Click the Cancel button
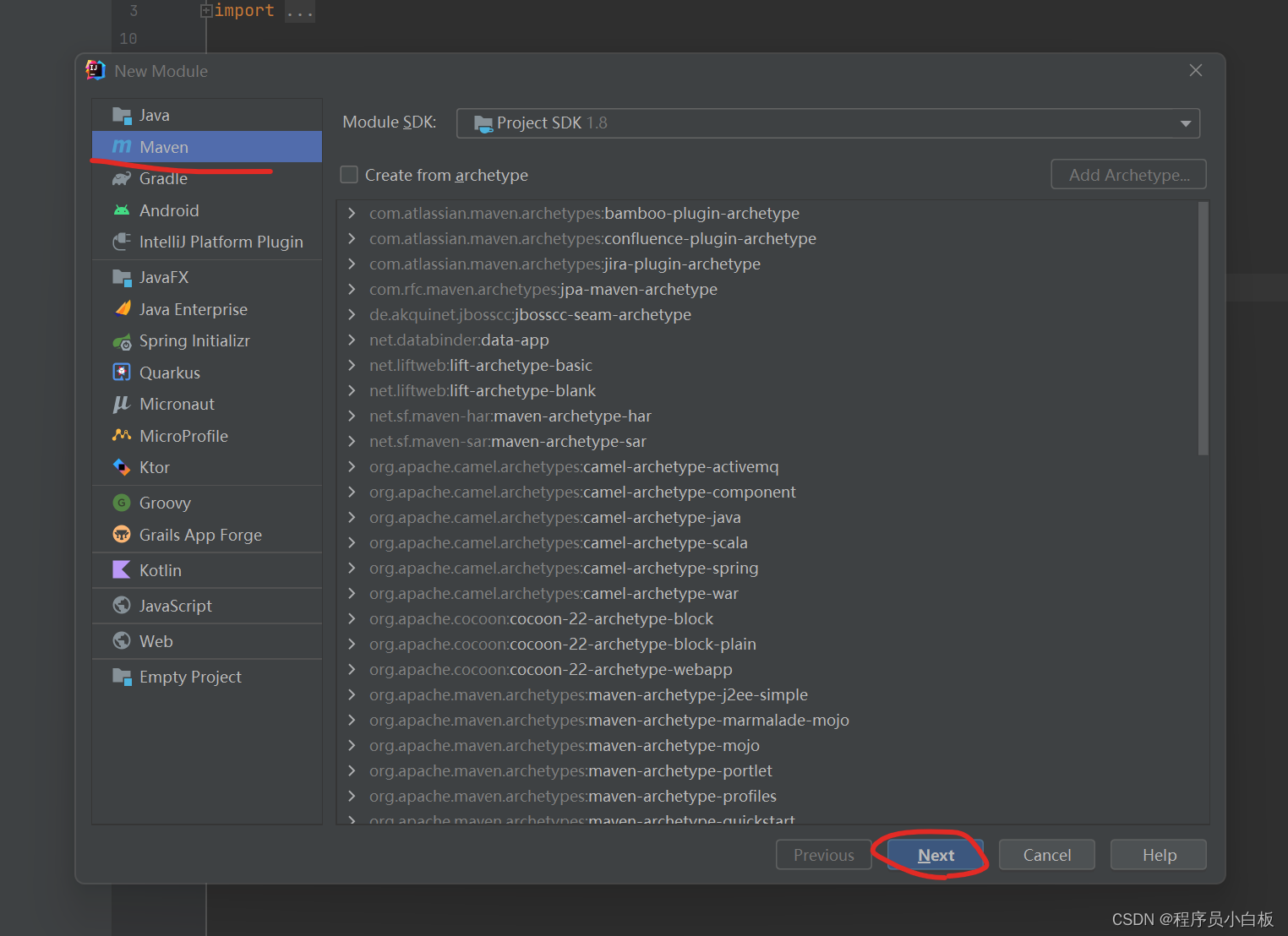Image resolution: width=1288 pixels, height=936 pixels. 1047,855
